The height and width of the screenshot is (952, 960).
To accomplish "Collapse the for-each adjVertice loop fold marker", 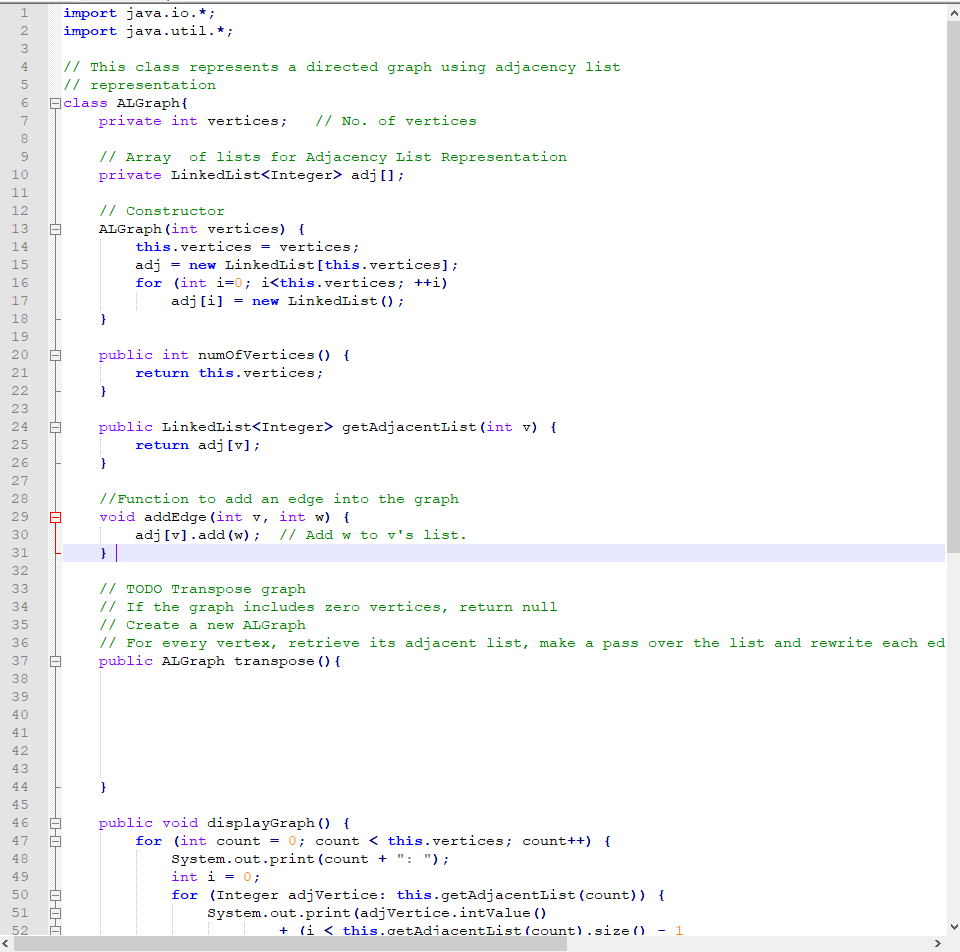I will click(55, 894).
